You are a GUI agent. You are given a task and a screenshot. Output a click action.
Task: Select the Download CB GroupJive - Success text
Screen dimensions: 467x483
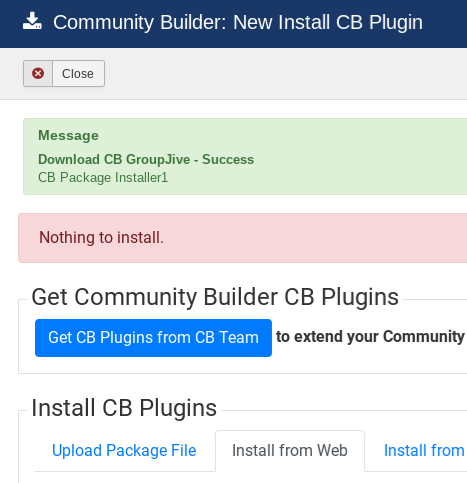tap(146, 159)
